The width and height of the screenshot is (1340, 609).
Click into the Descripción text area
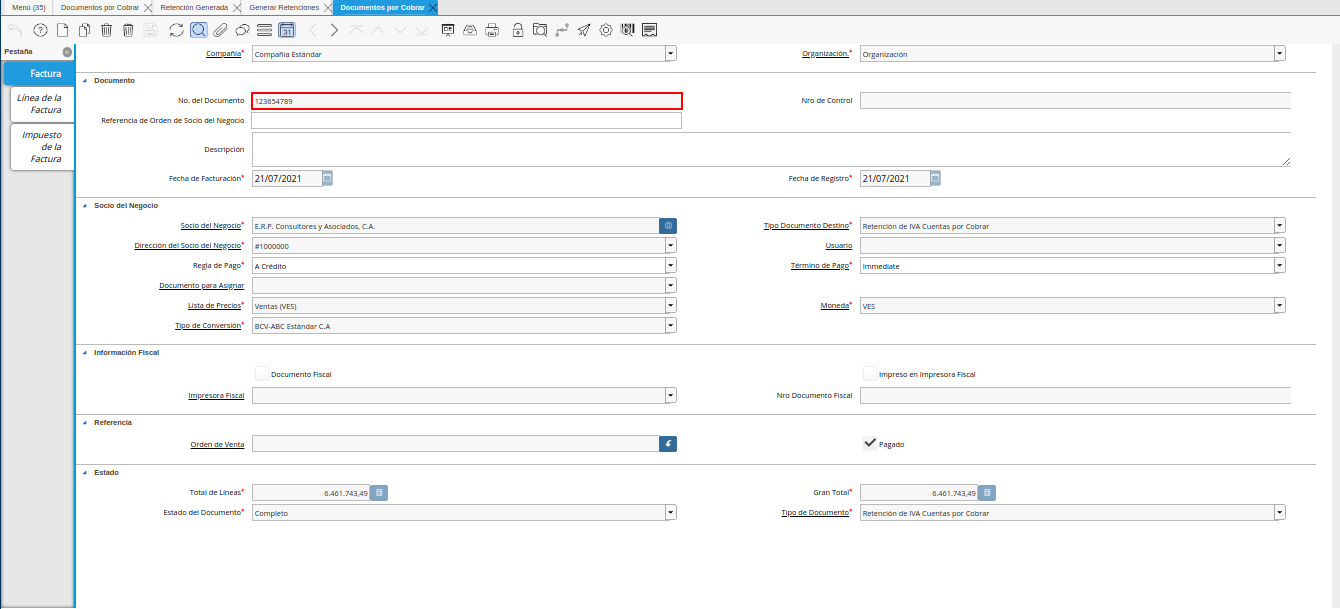(771, 149)
